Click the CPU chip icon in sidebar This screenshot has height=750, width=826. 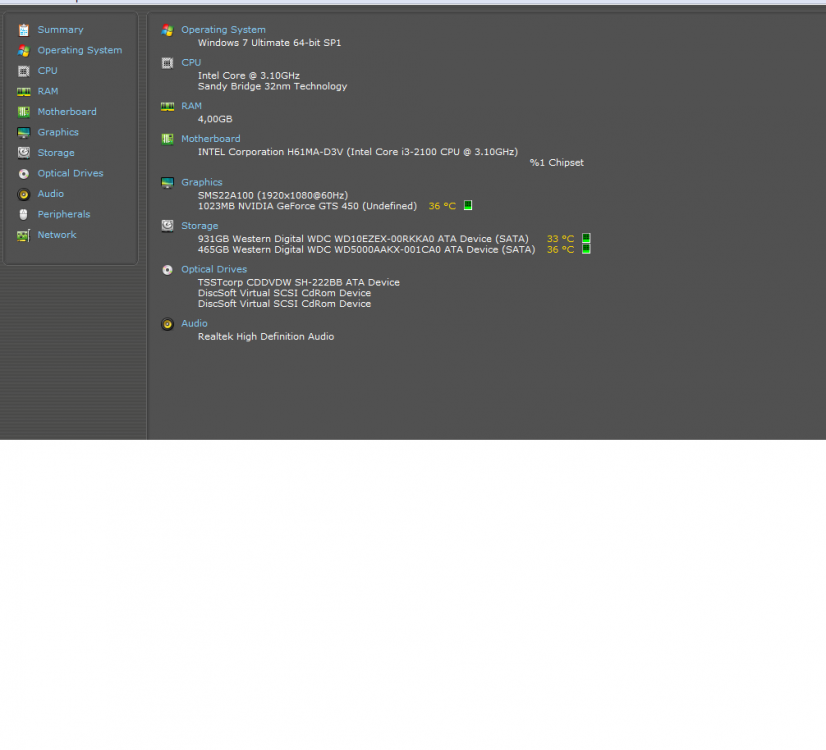[x=24, y=71]
